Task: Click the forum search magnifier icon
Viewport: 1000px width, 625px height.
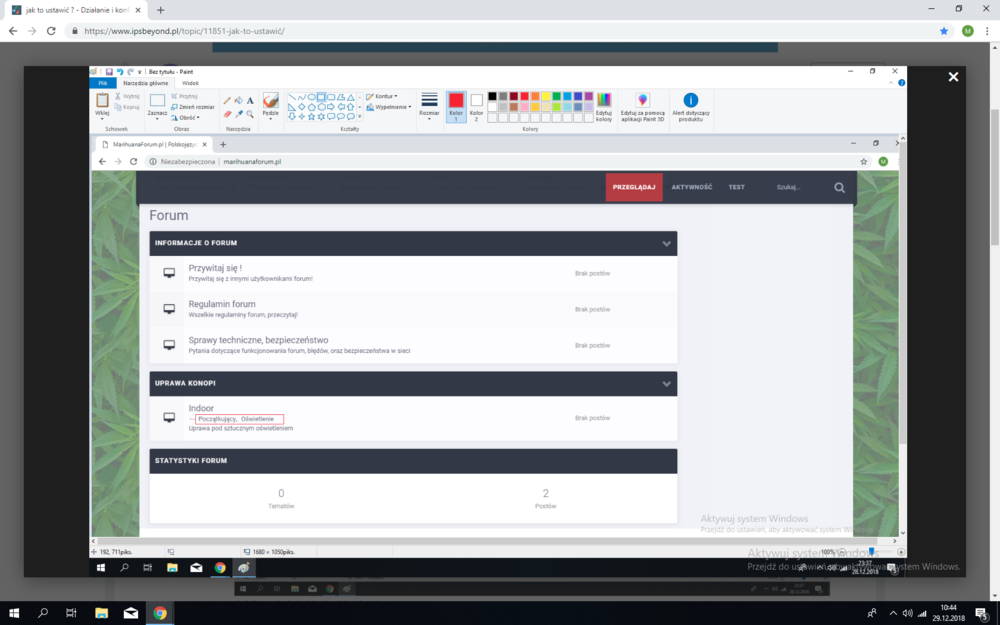Action: (839, 187)
